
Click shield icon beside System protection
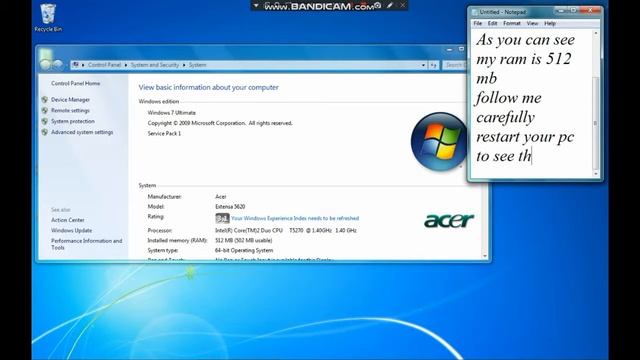click(x=44, y=121)
